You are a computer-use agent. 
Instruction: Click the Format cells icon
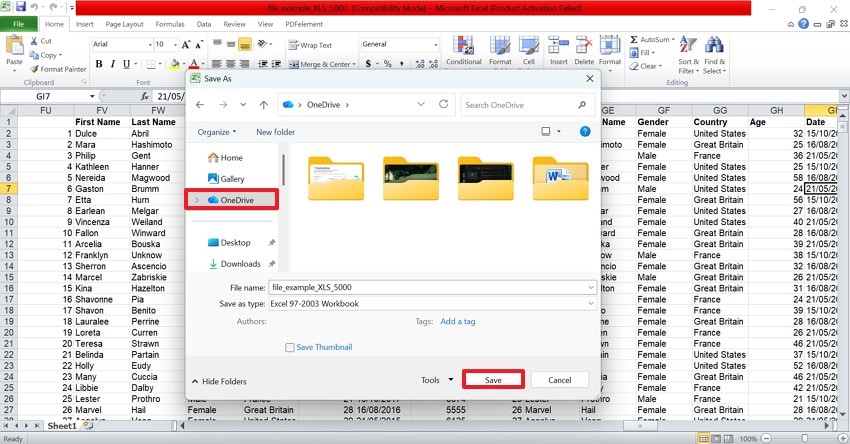click(x=610, y=46)
